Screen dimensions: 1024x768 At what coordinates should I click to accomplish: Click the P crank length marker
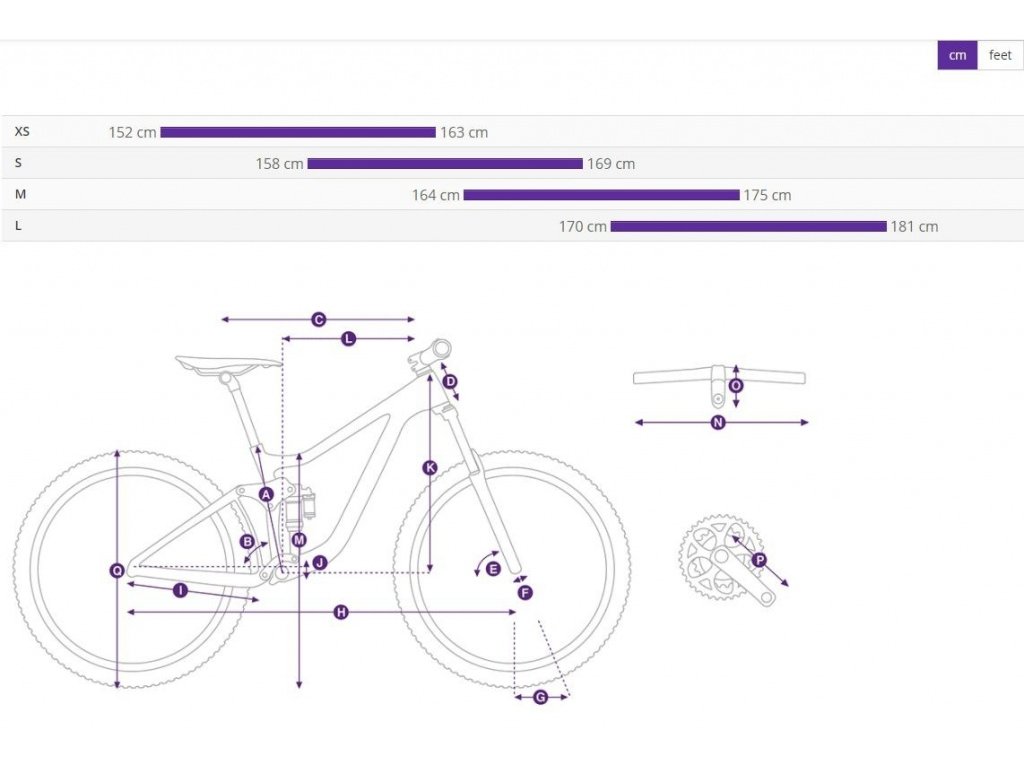759,560
